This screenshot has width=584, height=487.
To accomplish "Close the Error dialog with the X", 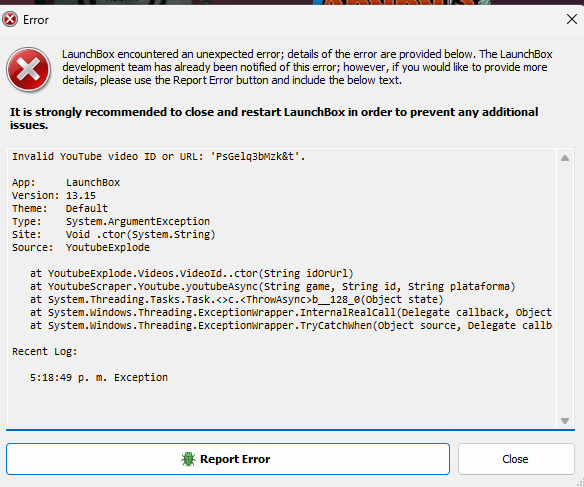I will click(x=572, y=19).
